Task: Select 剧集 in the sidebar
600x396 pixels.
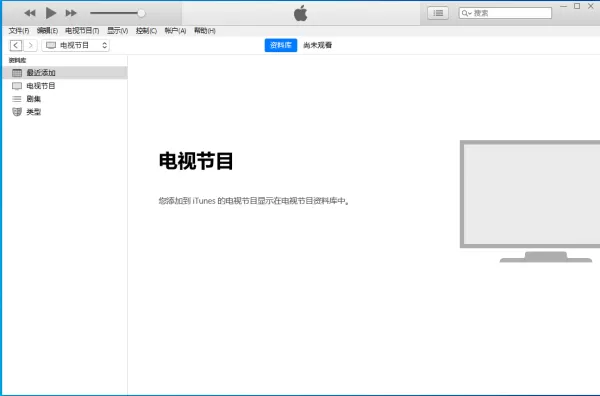Action: coord(65,99)
